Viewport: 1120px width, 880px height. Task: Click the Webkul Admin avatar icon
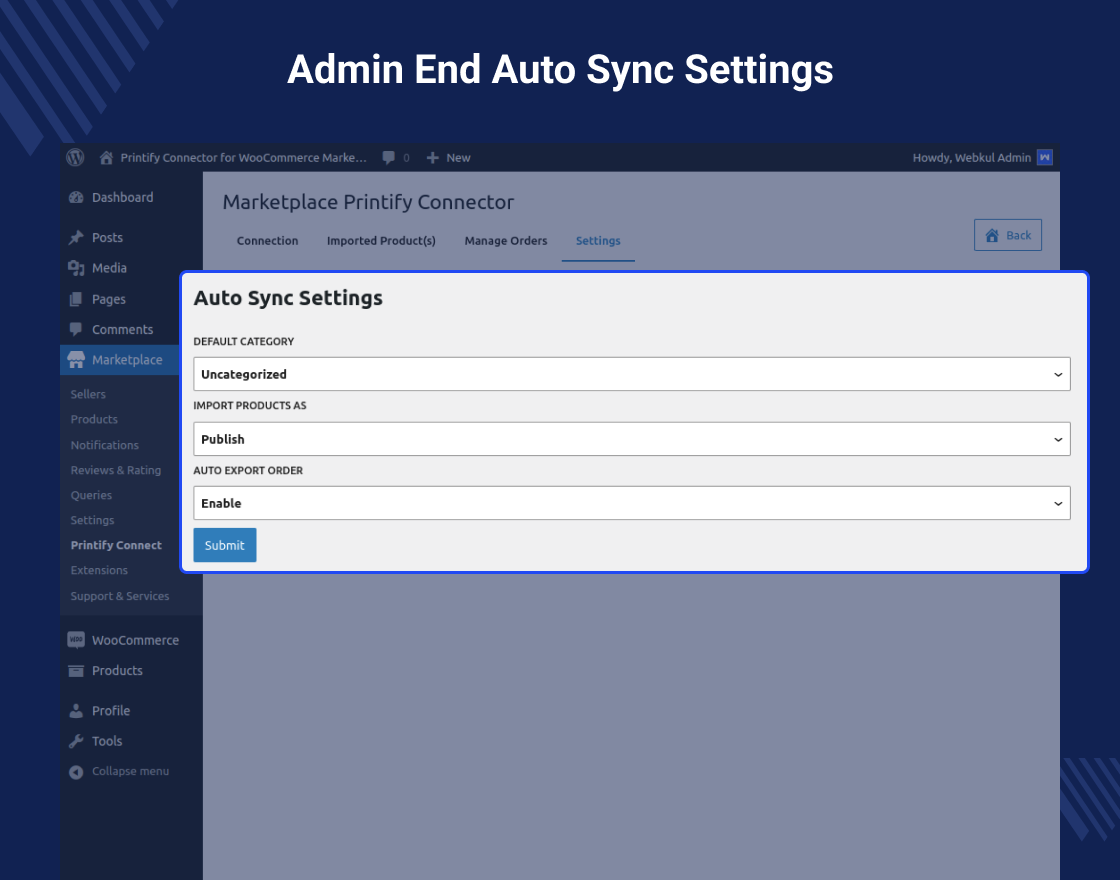point(1044,157)
